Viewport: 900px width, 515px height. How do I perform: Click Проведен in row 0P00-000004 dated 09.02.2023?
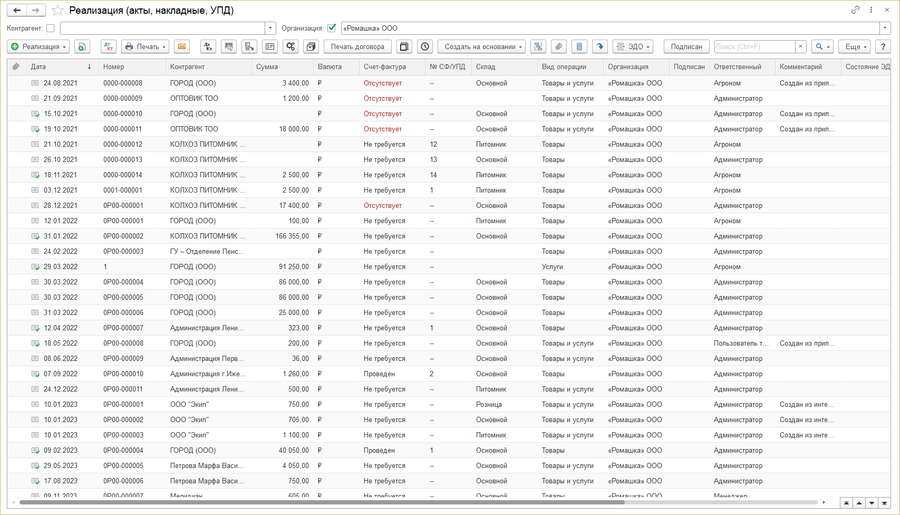379,450
